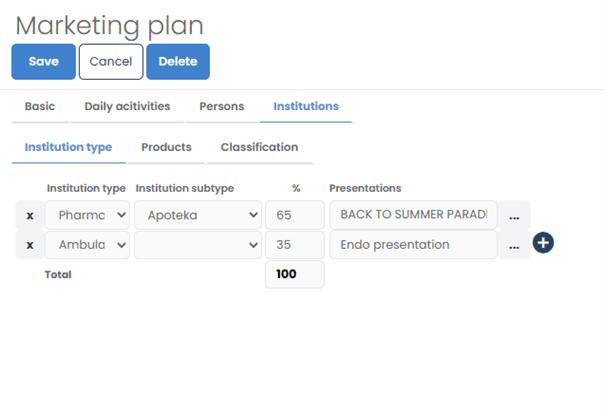Select the Institution type sub-tab

point(68,147)
